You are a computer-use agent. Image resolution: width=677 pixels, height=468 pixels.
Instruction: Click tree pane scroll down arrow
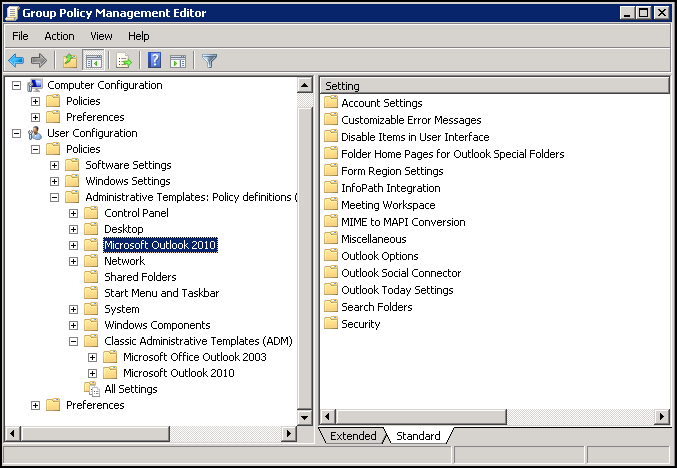304,417
